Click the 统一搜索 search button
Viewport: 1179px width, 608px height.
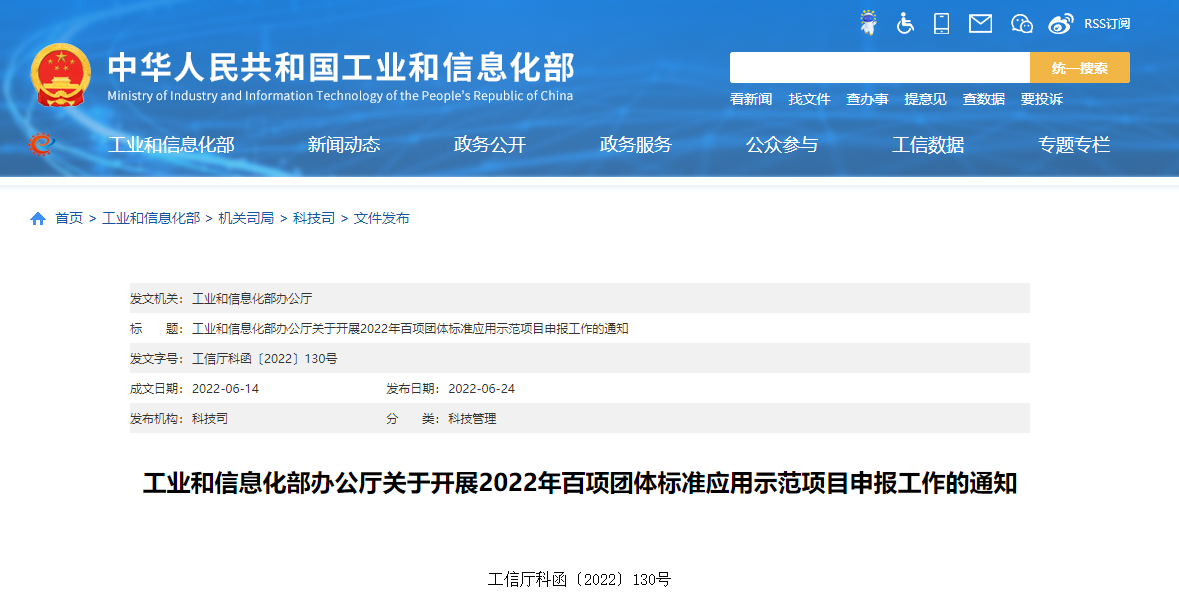click(x=1080, y=68)
